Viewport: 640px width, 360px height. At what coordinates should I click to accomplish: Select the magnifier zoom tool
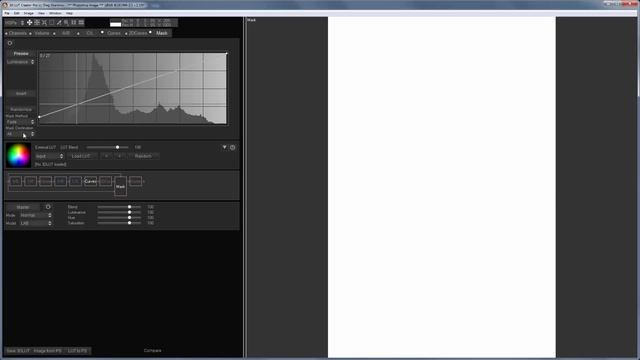coord(66,22)
